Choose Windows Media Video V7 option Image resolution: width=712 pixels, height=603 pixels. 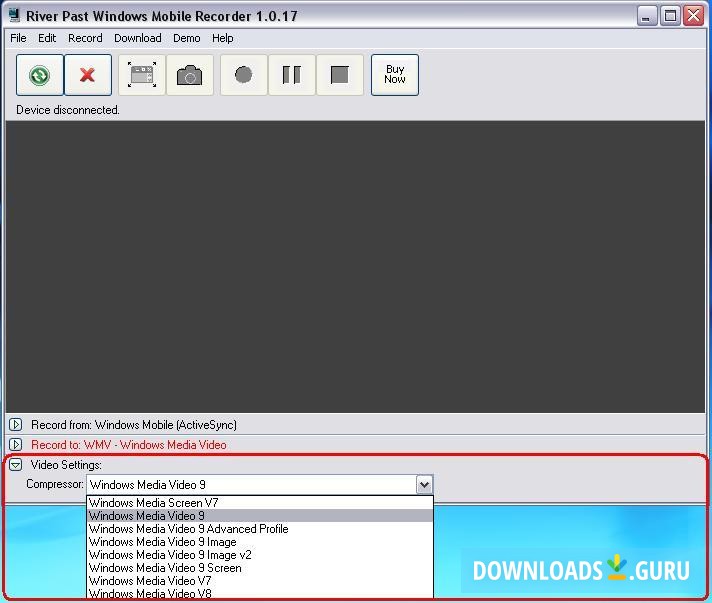[x=260, y=581]
